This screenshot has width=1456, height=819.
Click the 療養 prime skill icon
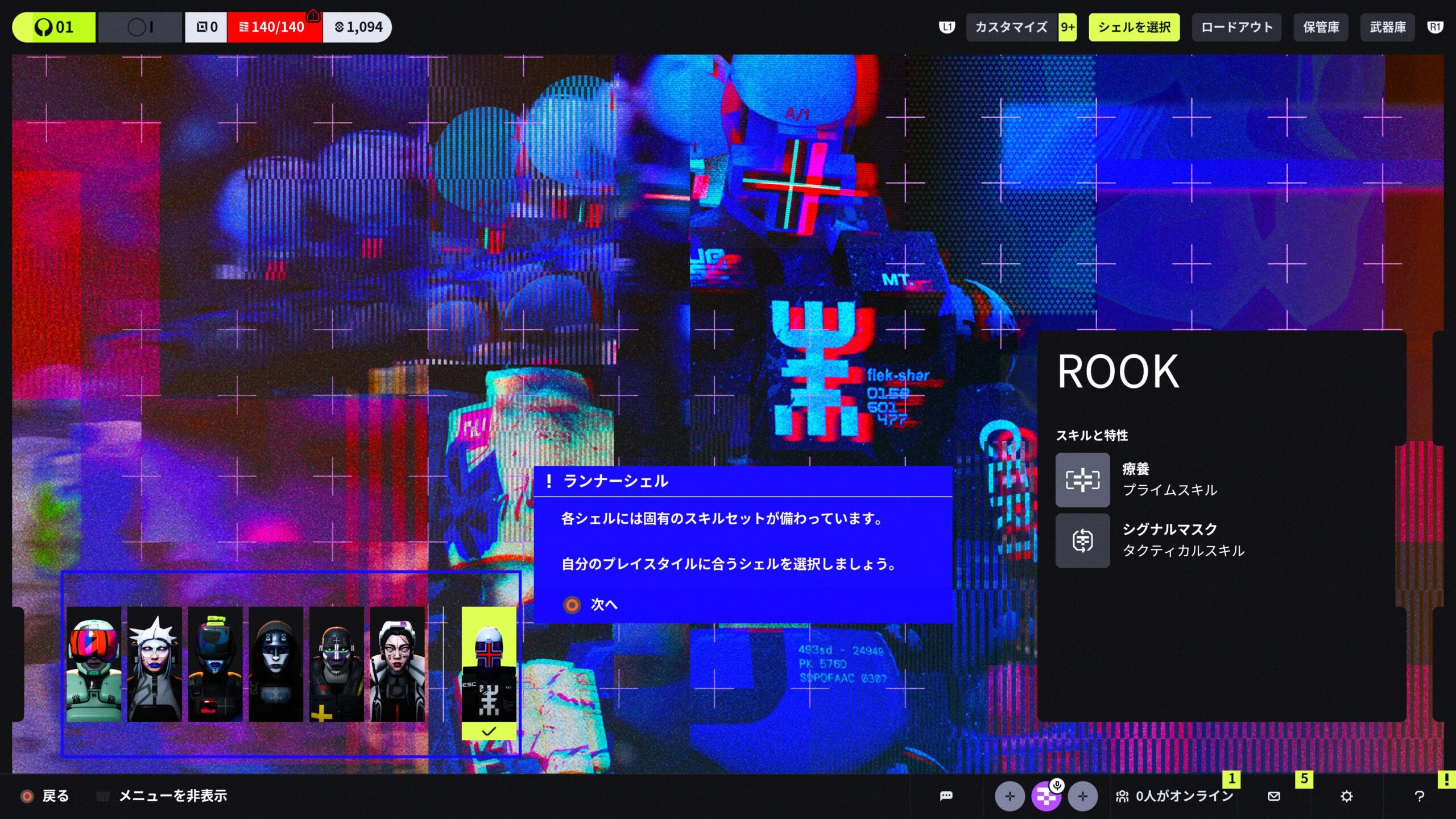1082,479
